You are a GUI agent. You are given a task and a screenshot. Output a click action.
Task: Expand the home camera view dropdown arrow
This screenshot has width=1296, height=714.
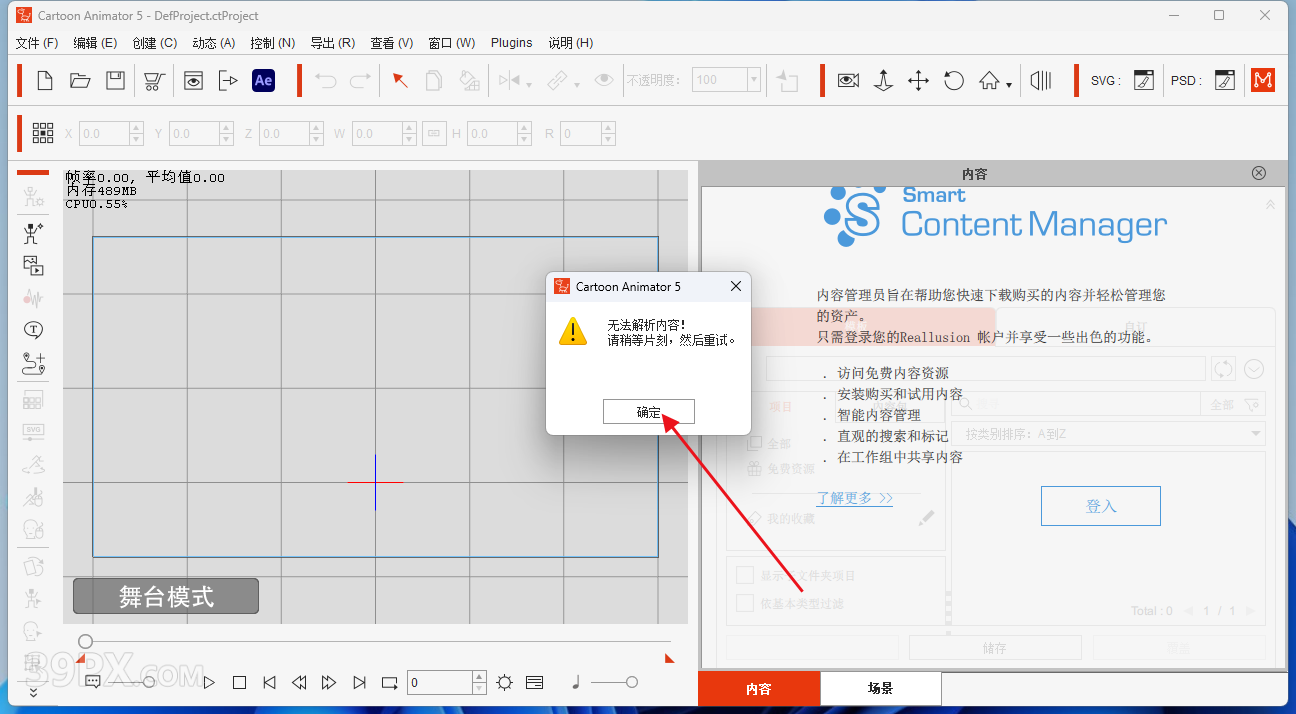[x=1009, y=85]
